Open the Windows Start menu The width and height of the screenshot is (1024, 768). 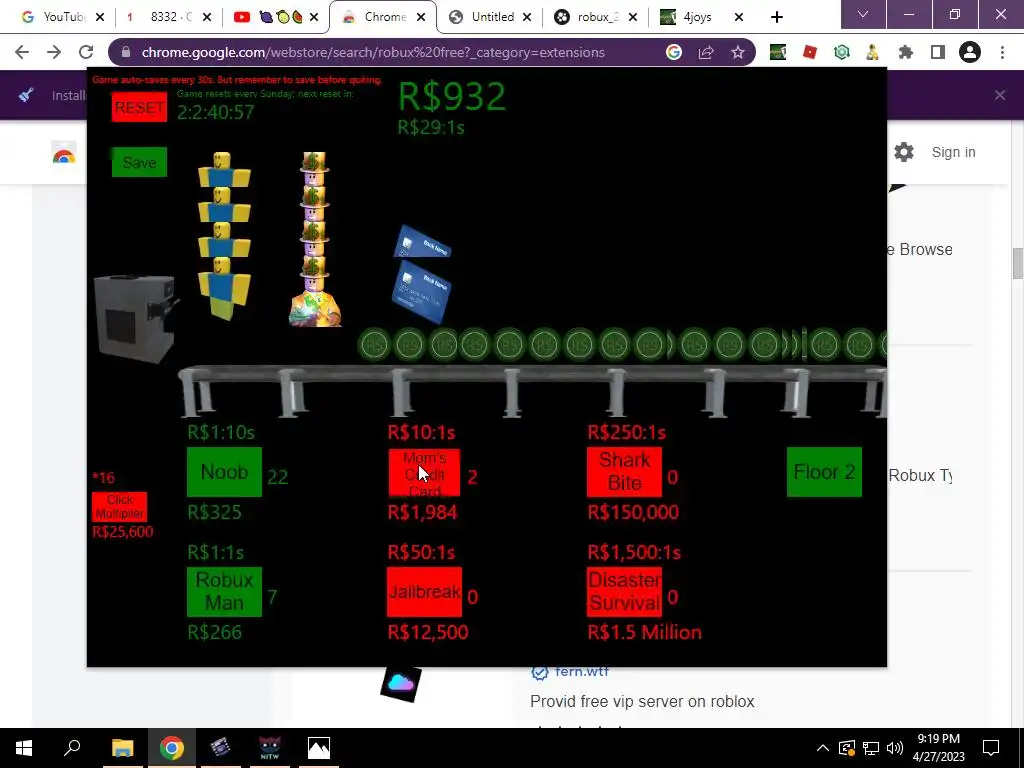pos(24,748)
